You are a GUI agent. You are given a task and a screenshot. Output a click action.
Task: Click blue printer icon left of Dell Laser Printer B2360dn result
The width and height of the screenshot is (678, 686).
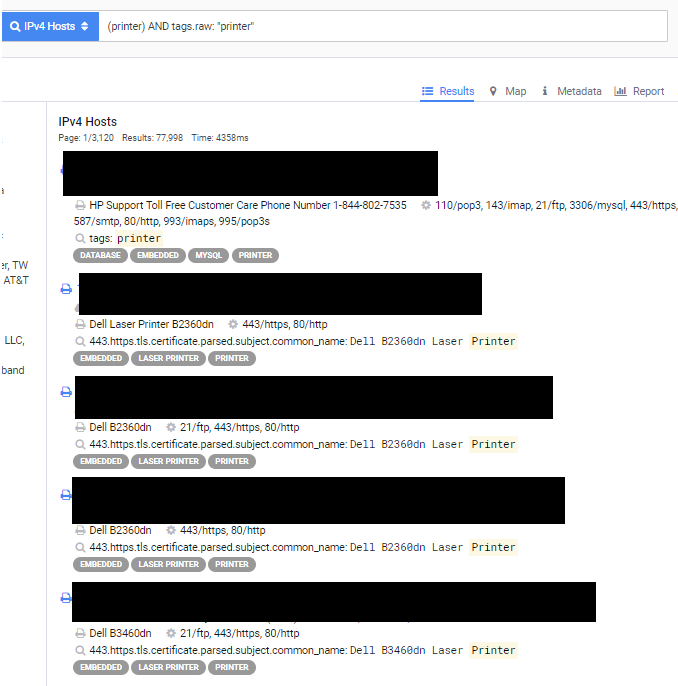click(66, 289)
